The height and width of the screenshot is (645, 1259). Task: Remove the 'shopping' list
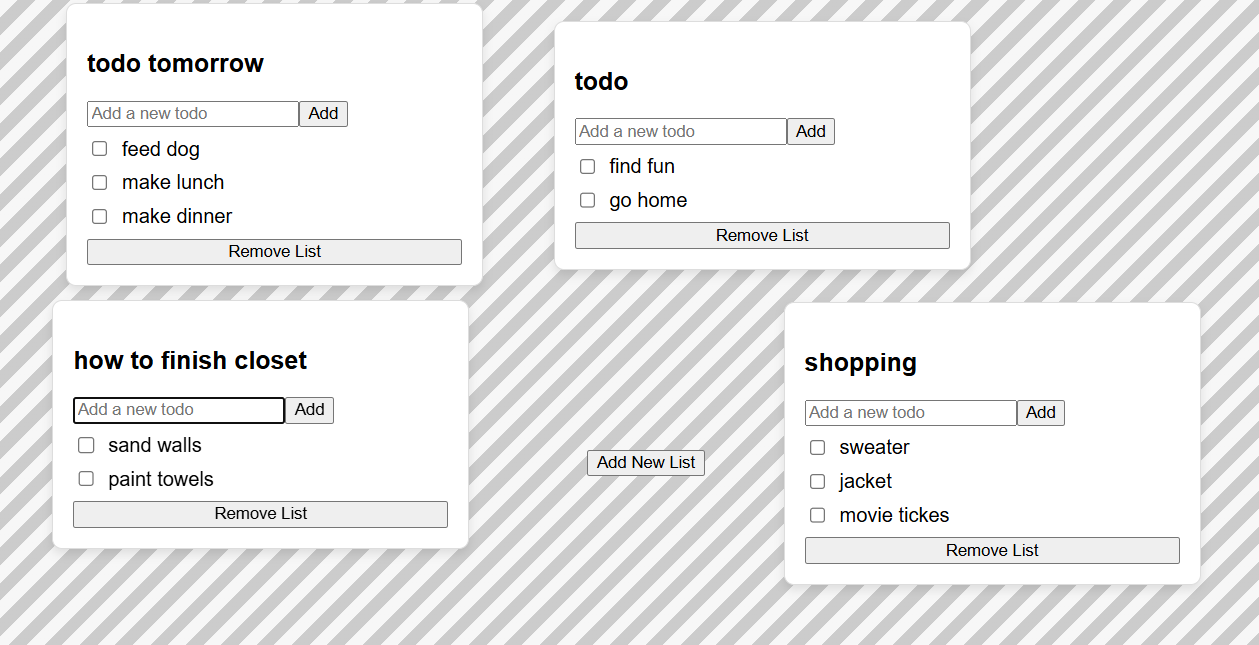point(992,551)
